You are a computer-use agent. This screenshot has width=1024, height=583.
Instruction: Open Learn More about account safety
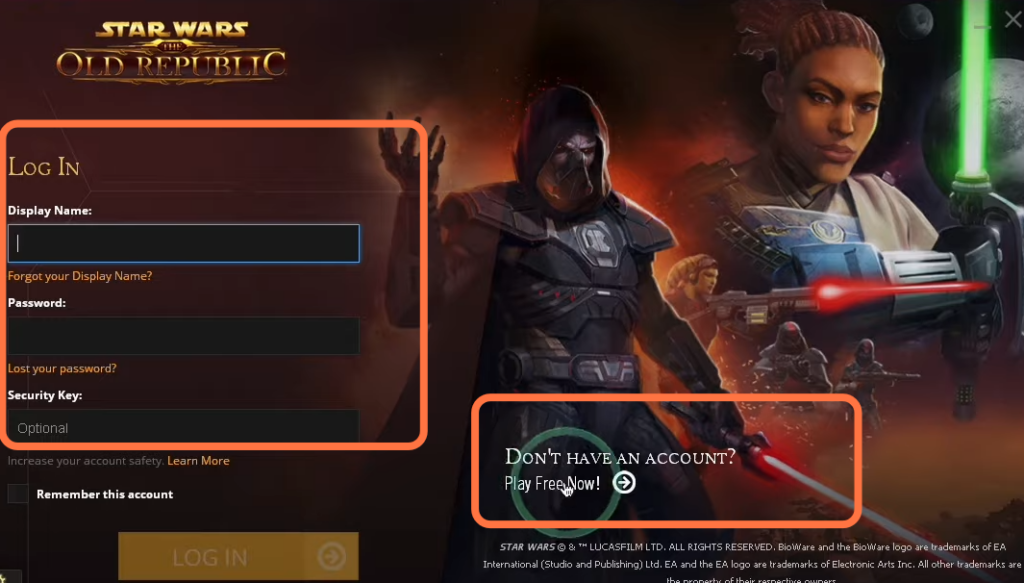tap(198, 460)
